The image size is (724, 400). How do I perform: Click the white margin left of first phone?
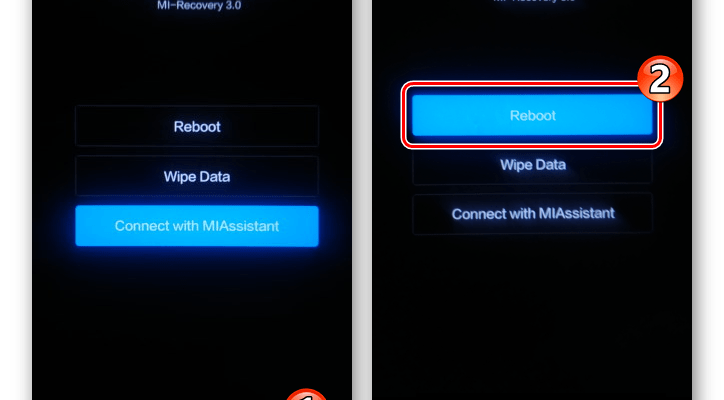click(x=13, y=200)
